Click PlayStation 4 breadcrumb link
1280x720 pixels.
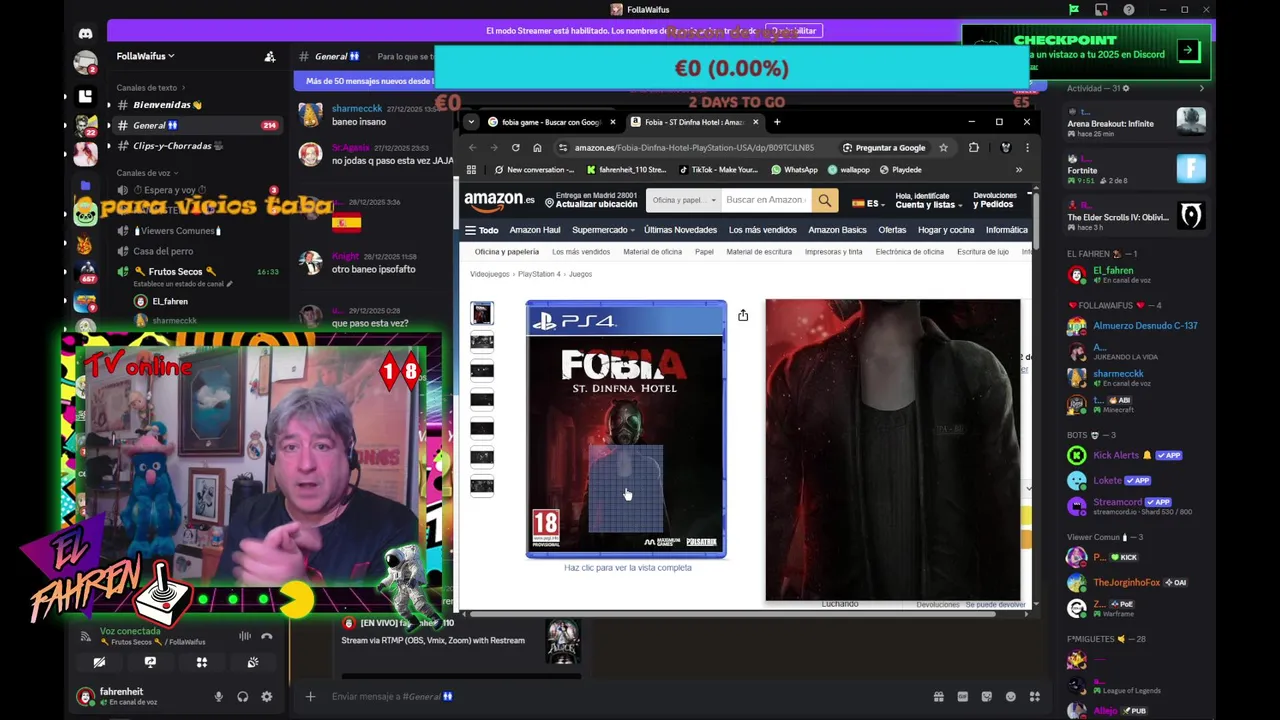538,274
